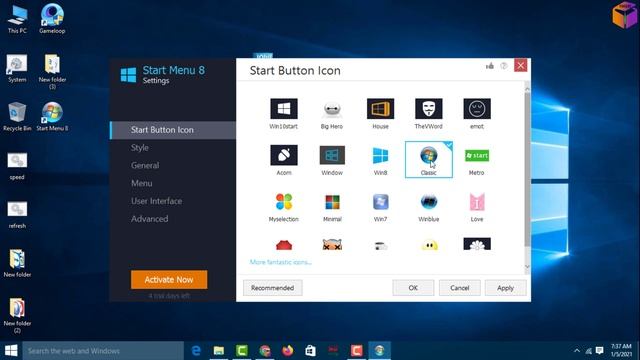Open Chrome from the taskbar
Viewport: 640px width, 360px height.
pos(264,351)
